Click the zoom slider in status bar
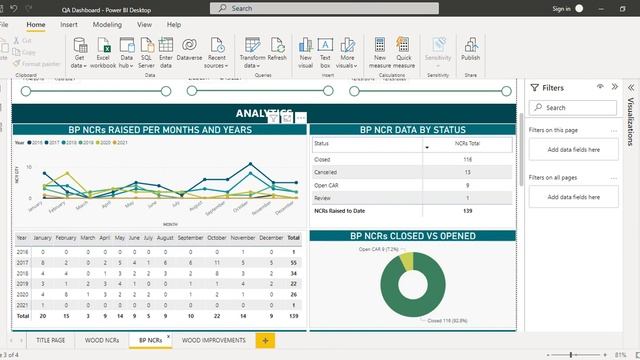Screen dimensions: 640x360 (576, 355)
